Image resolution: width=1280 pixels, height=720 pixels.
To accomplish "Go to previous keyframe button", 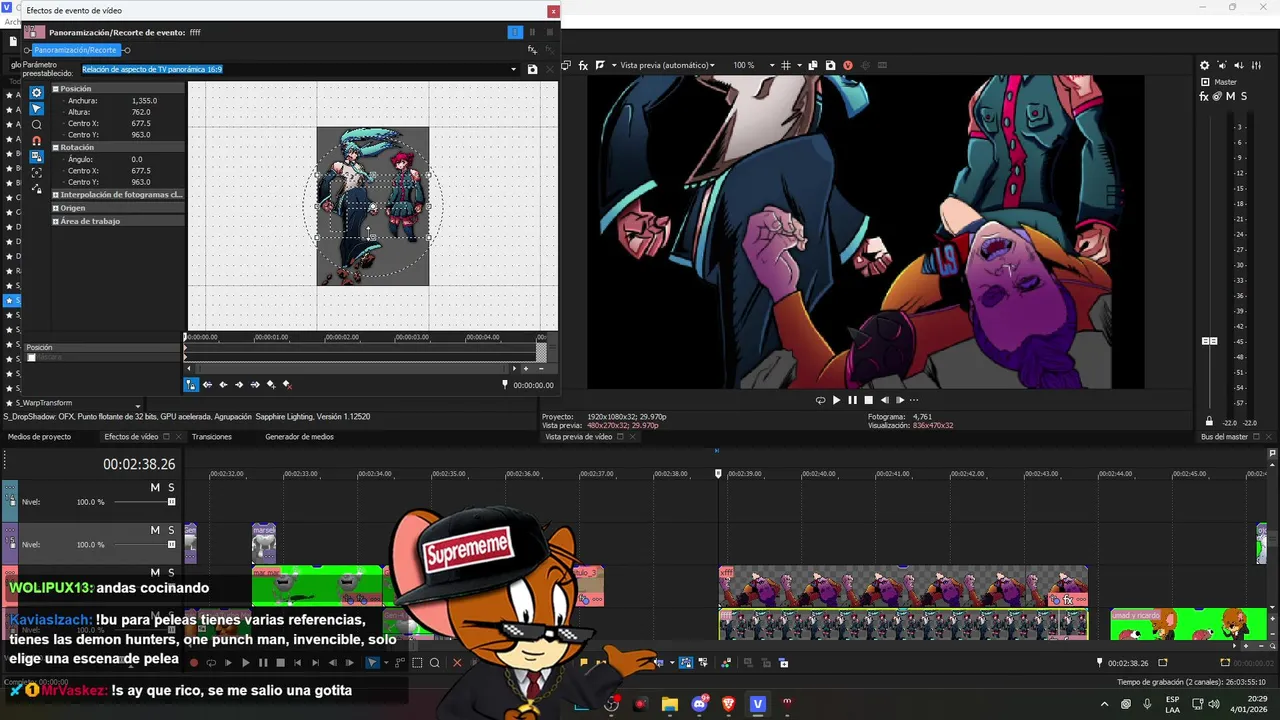I will click(x=223, y=385).
